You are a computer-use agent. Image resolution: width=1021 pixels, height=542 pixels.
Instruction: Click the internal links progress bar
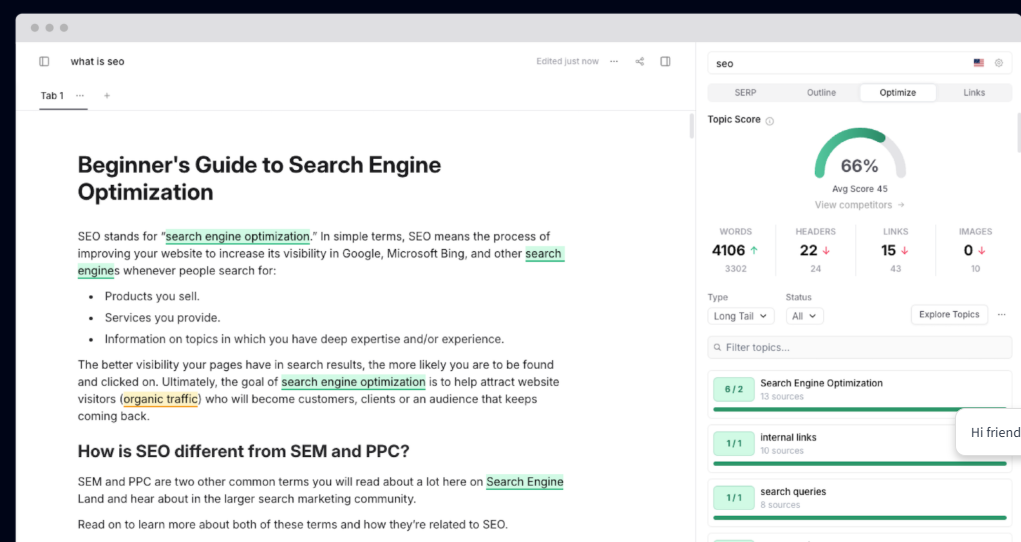pos(860,463)
